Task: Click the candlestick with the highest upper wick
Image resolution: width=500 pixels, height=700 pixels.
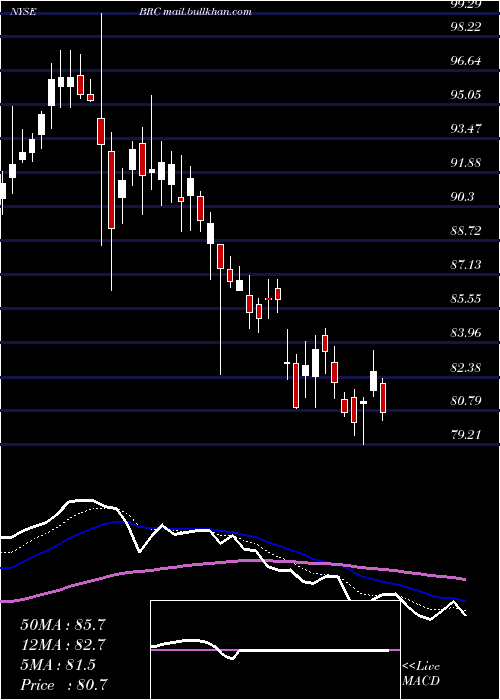Action: point(101,131)
